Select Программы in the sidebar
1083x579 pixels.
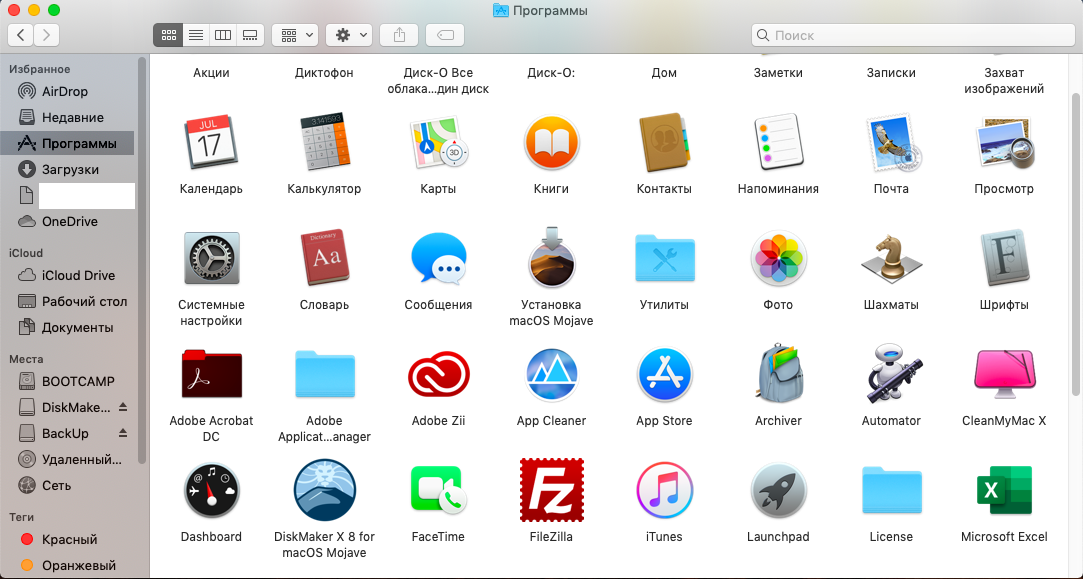point(68,144)
